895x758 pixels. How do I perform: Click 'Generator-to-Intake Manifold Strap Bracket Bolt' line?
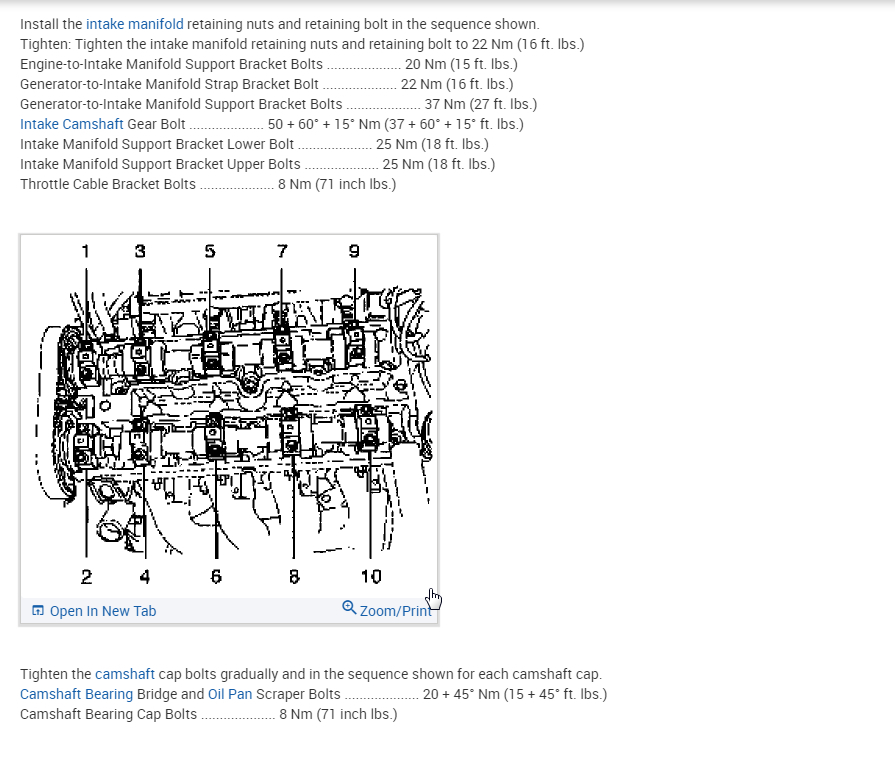coord(267,84)
